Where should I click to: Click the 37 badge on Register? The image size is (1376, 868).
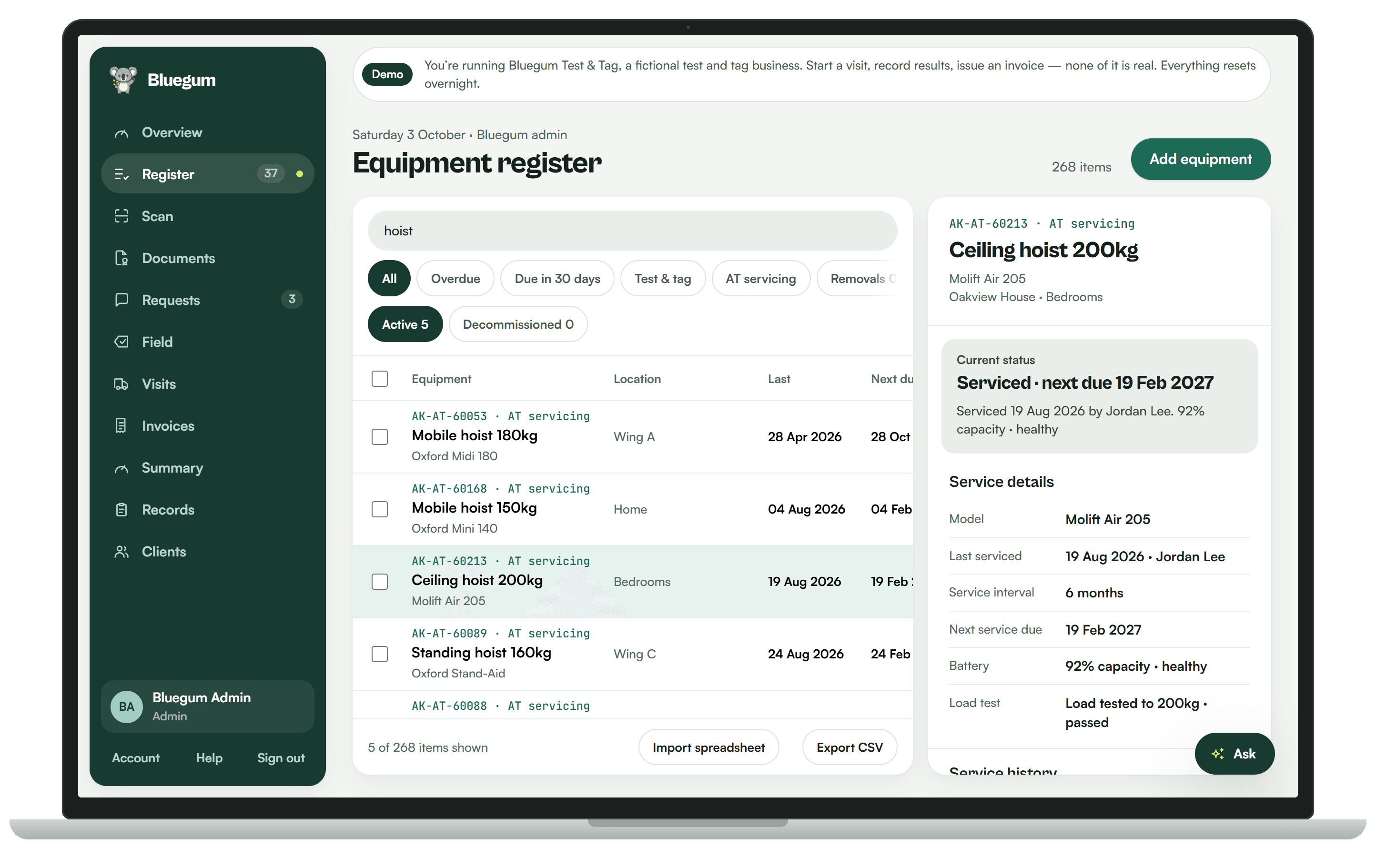(270, 173)
